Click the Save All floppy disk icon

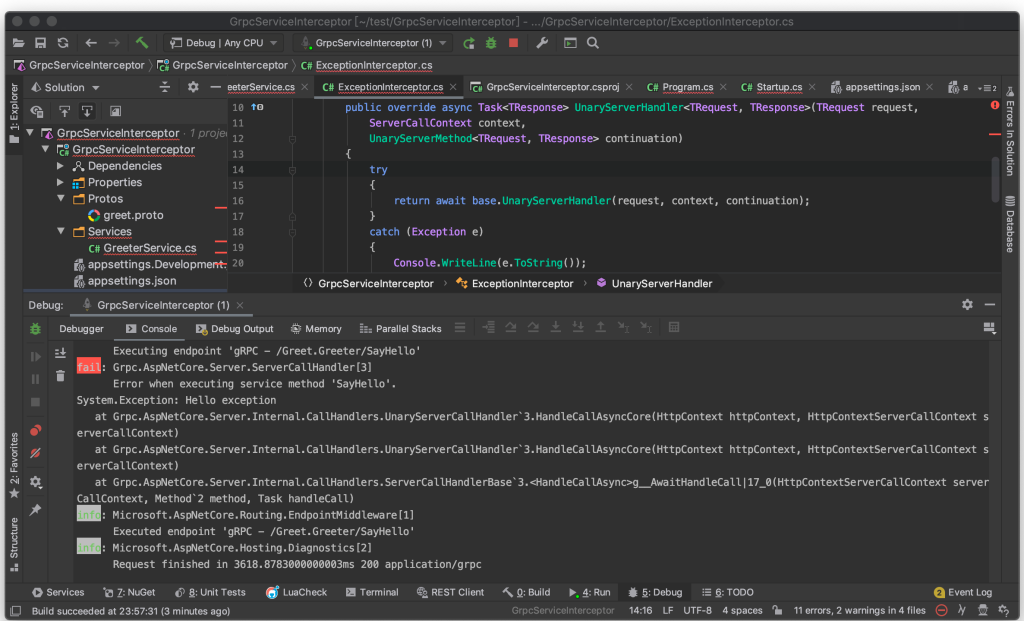(x=40, y=43)
